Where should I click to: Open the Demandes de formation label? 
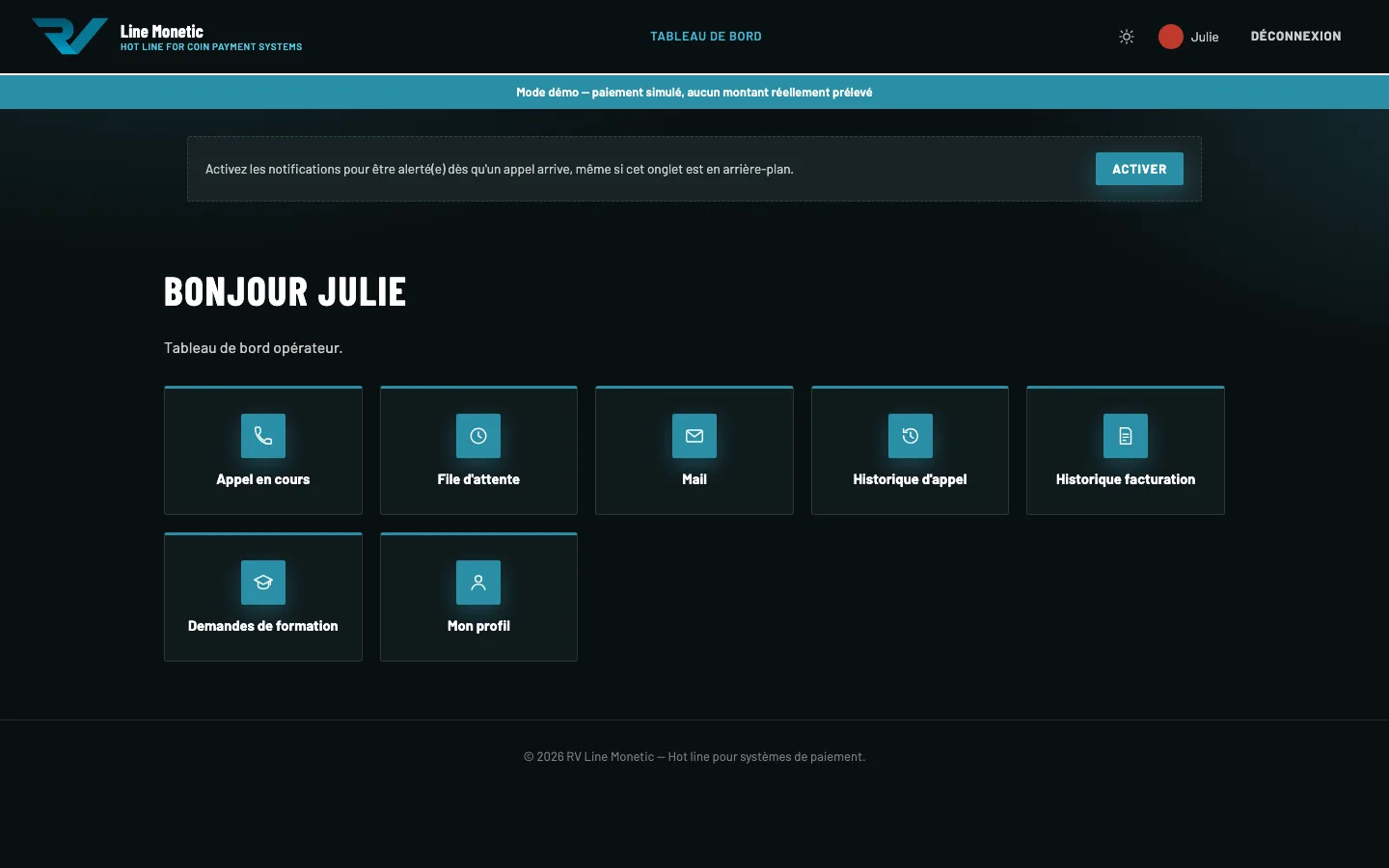[x=263, y=626]
